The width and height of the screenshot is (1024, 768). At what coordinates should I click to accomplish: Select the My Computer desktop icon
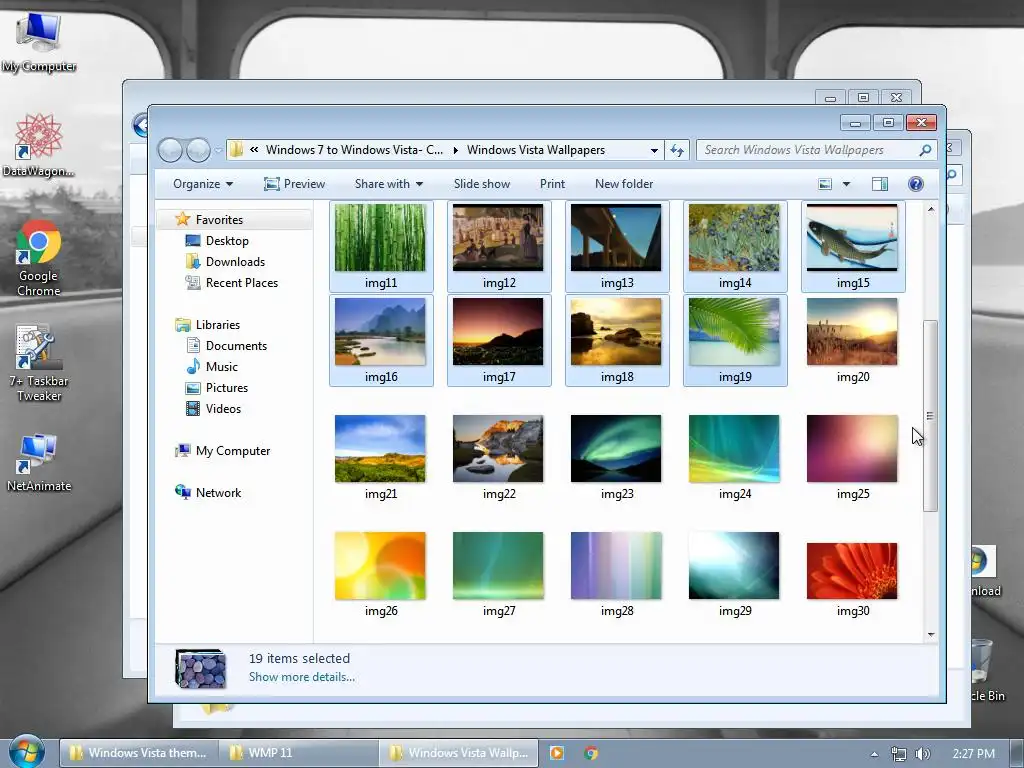(39, 42)
